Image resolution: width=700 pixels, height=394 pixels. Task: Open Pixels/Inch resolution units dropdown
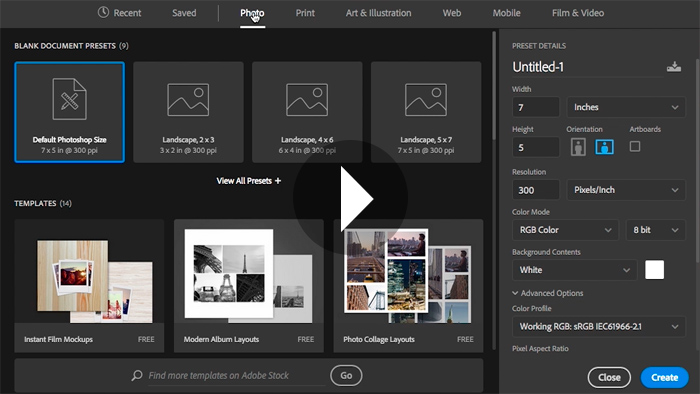[x=626, y=190]
